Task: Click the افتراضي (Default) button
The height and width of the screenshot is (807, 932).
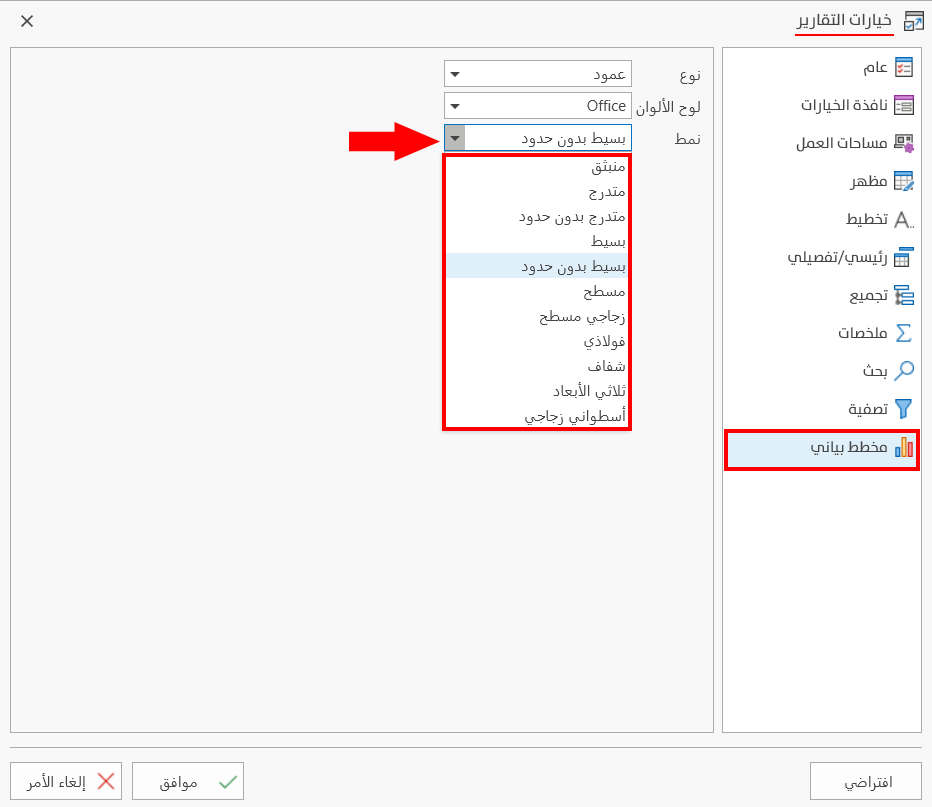Action: click(866, 781)
